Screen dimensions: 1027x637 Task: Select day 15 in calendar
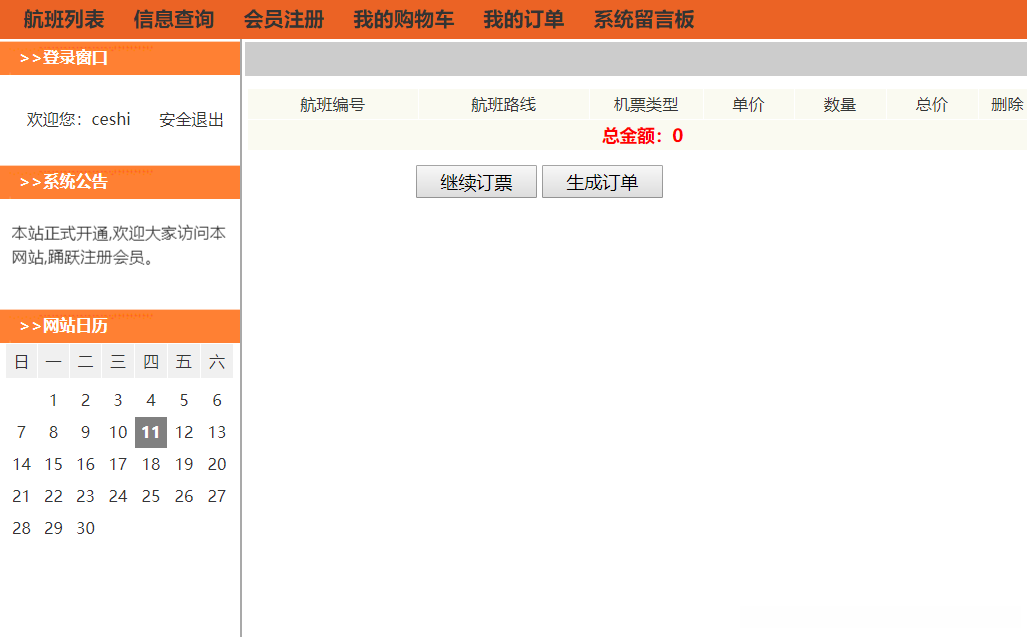coord(53,464)
